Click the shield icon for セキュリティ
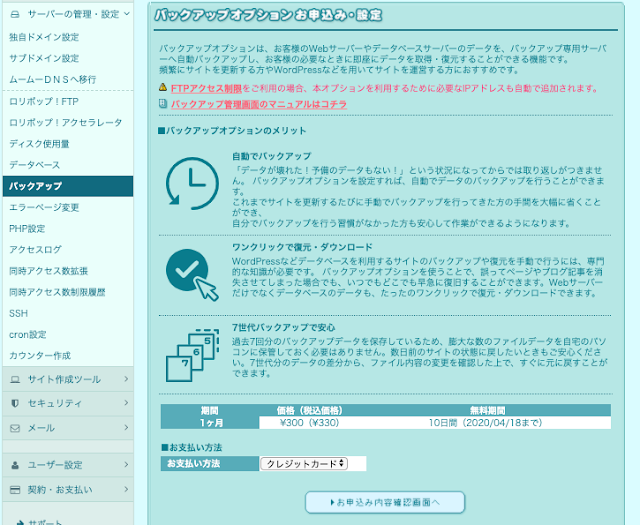 [15, 403]
